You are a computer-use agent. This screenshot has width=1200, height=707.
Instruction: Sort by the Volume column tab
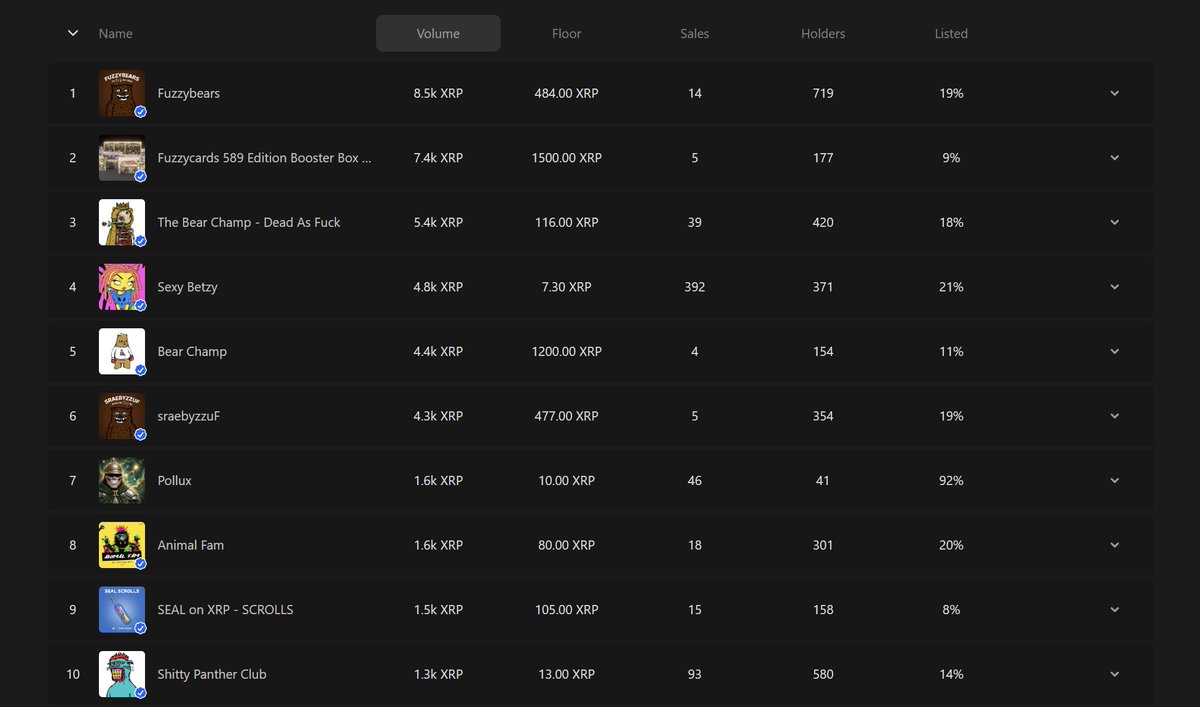click(x=438, y=33)
